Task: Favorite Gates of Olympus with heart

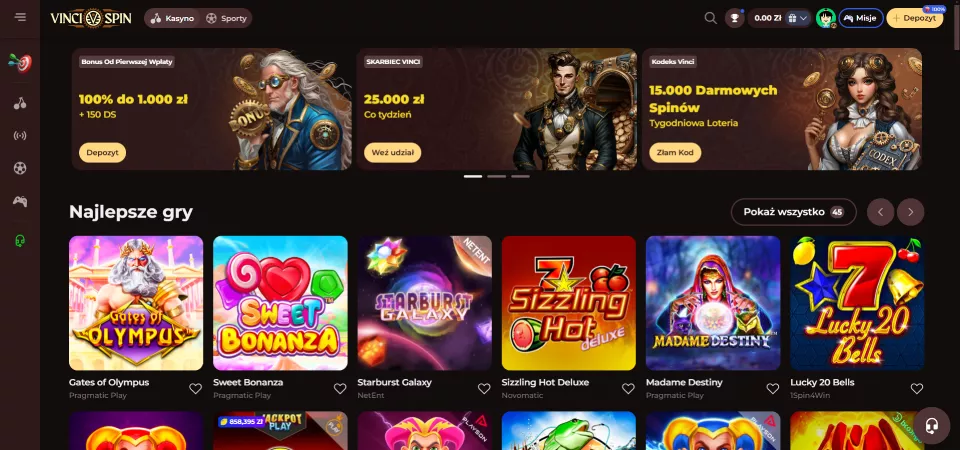Action: pyautogui.click(x=195, y=388)
